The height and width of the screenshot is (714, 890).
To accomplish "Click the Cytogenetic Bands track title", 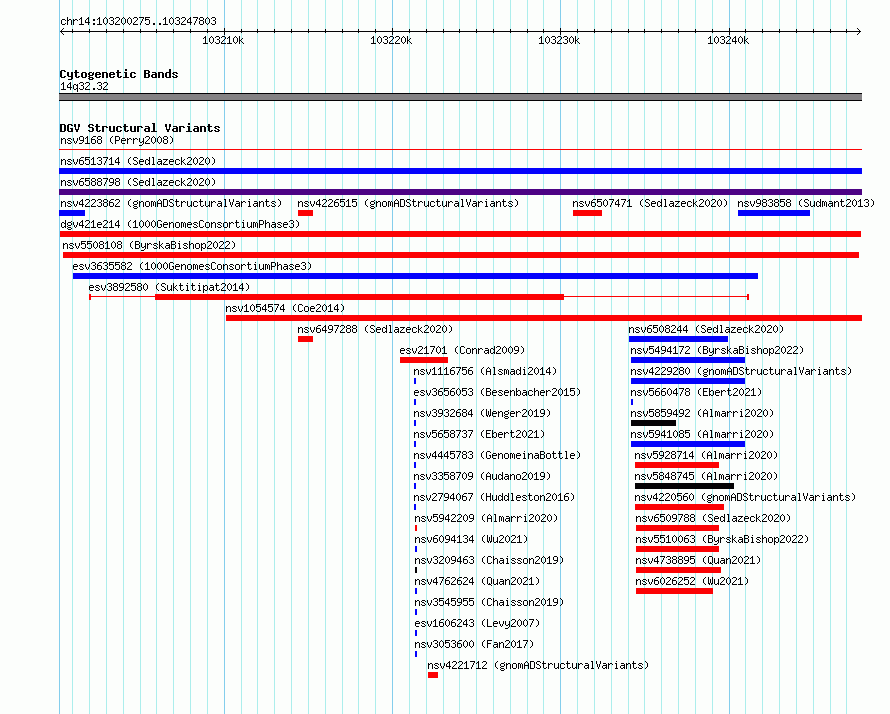I will pos(119,74).
